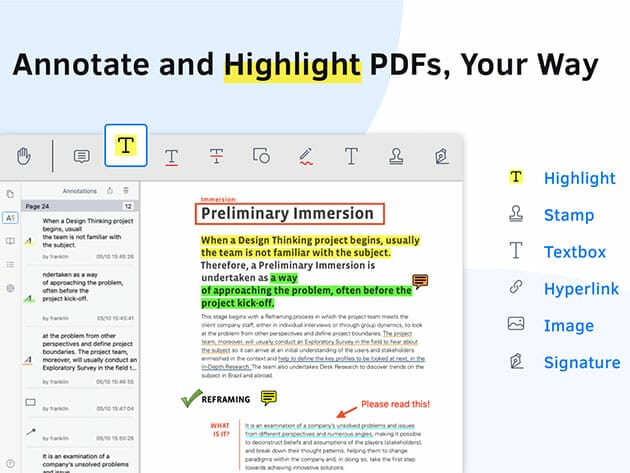Viewport: 630px width, 473px height.
Task: Select the Hand pan tool
Action: click(24, 156)
